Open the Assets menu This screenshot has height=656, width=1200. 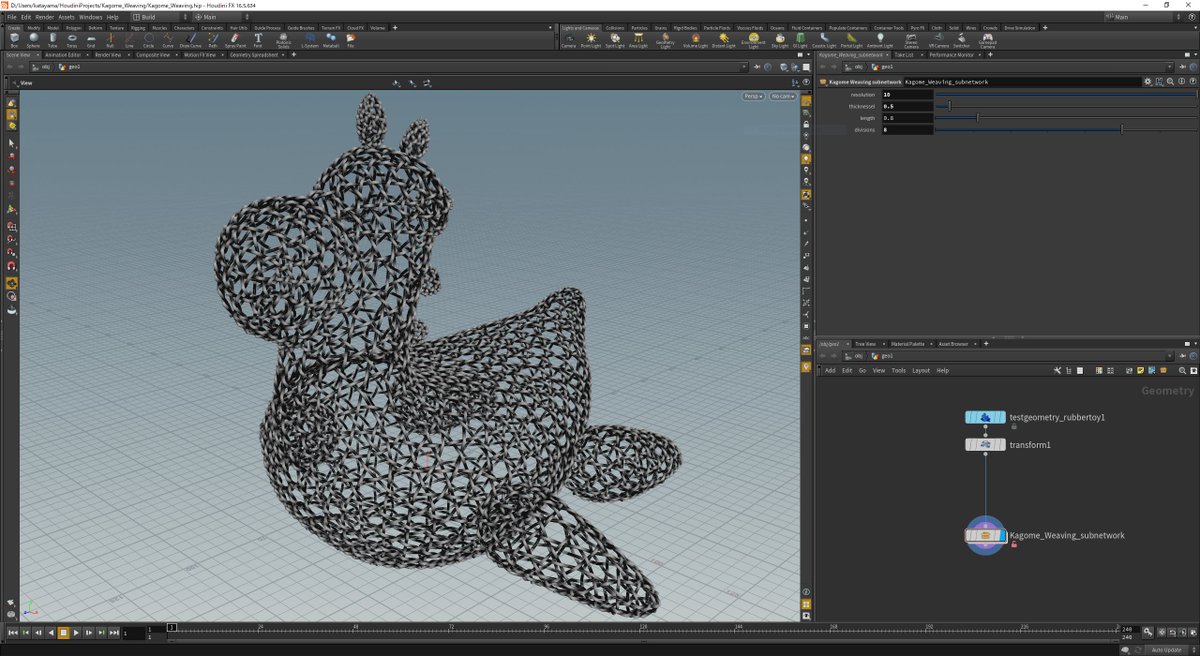(66, 17)
